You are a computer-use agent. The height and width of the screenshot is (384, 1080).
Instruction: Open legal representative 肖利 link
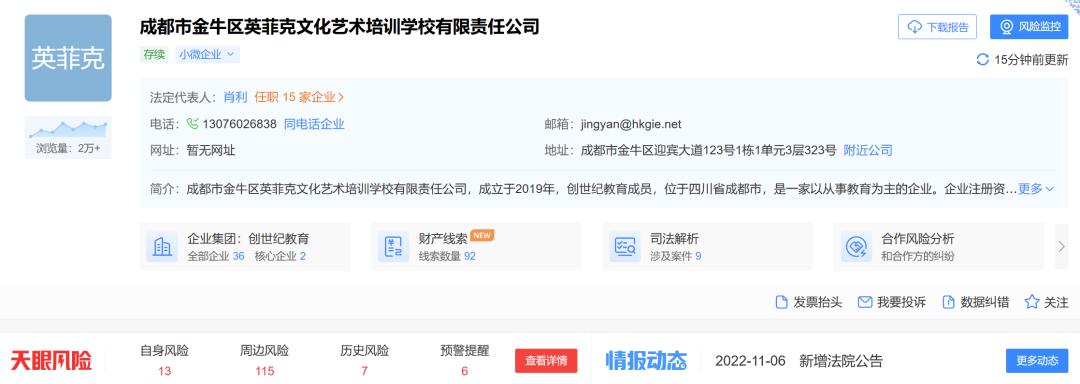click(x=235, y=97)
